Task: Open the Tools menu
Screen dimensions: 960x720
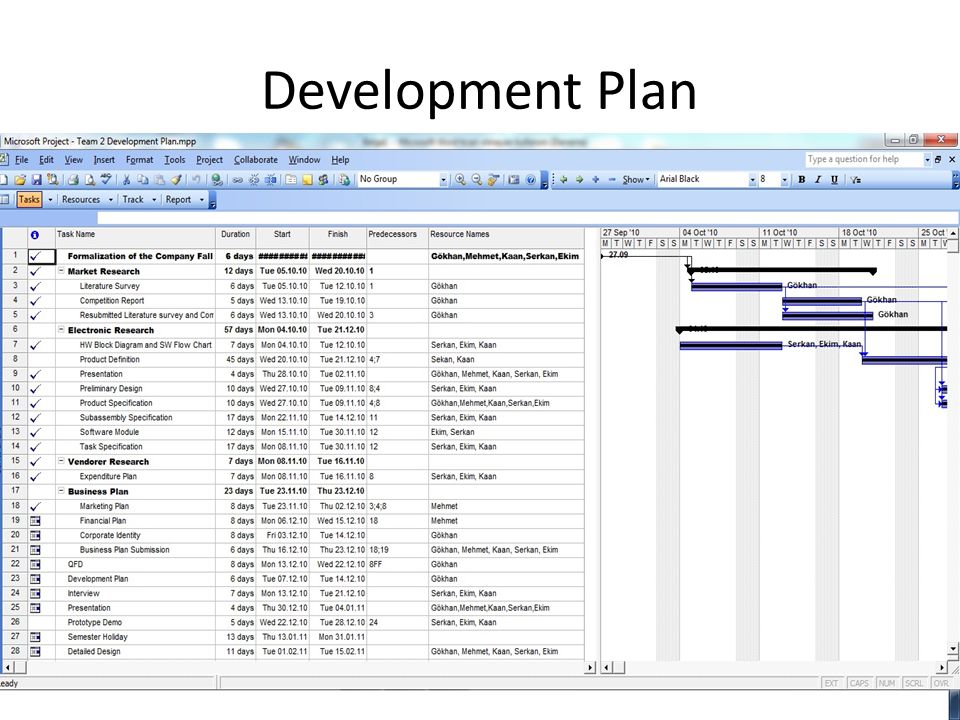Action: (174, 160)
